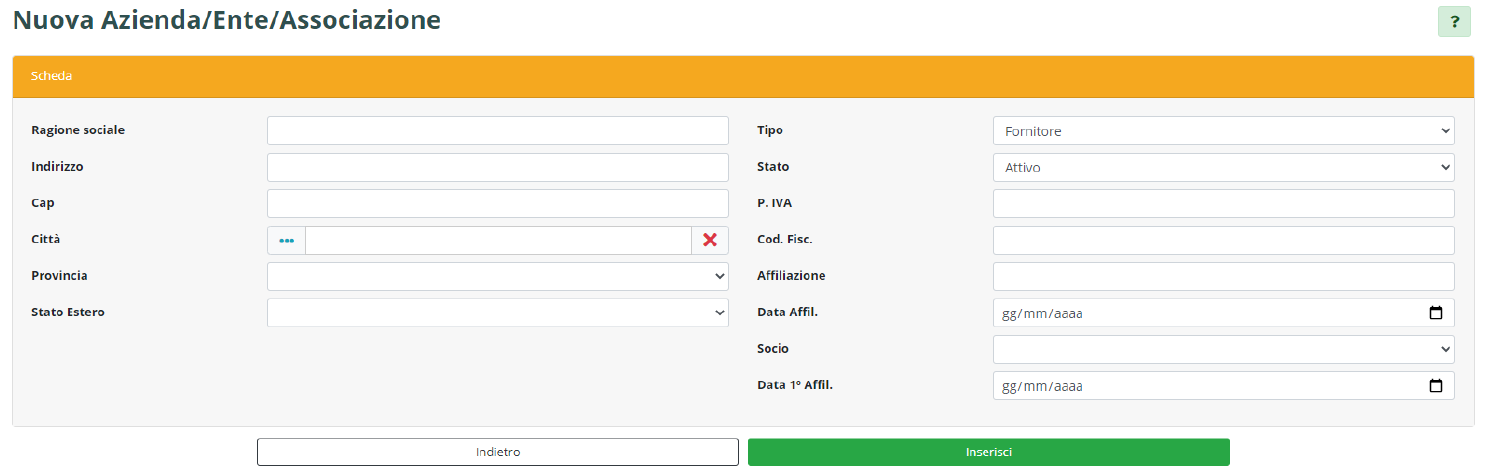Select the Affiliazione text field
Viewport: 1490px width, 472px height.
coord(1223,276)
